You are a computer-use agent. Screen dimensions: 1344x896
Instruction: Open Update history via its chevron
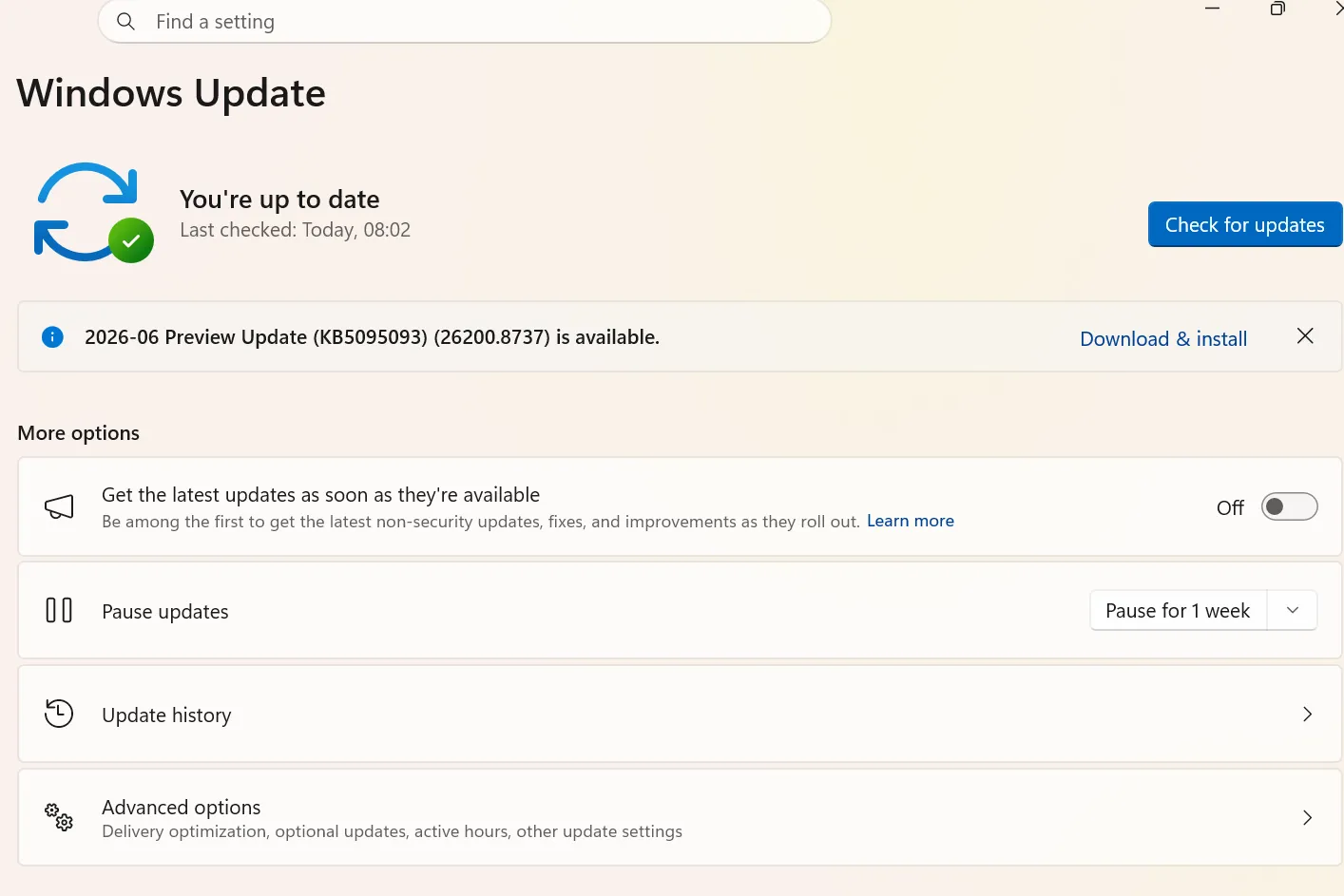click(x=1307, y=714)
